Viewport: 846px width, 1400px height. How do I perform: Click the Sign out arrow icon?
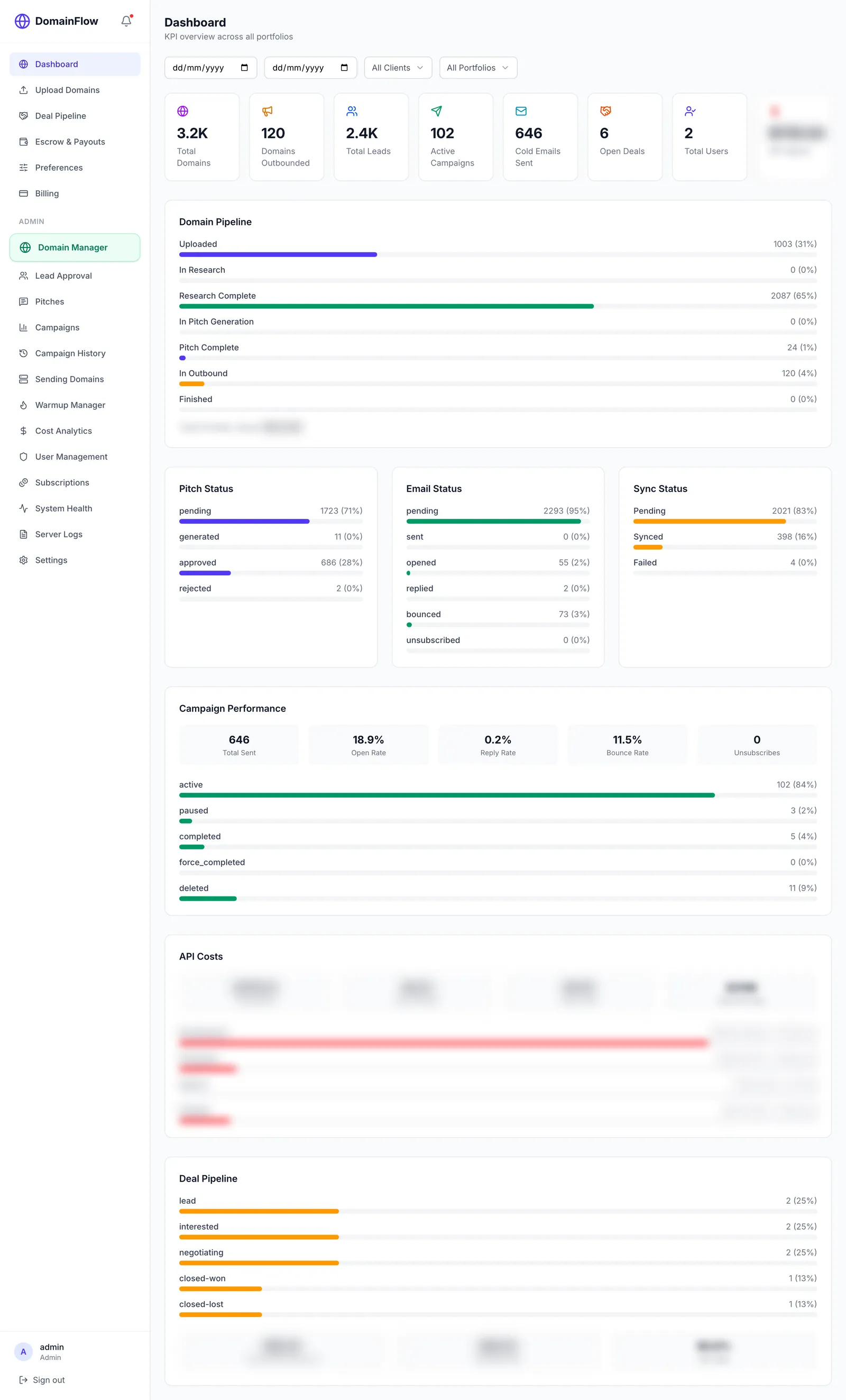23,1379
